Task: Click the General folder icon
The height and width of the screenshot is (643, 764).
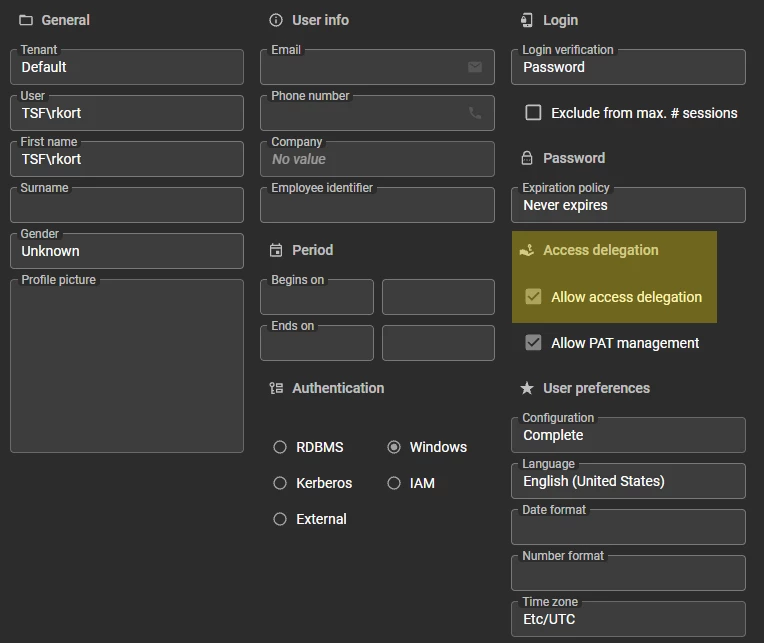Action: tap(26, 20)
